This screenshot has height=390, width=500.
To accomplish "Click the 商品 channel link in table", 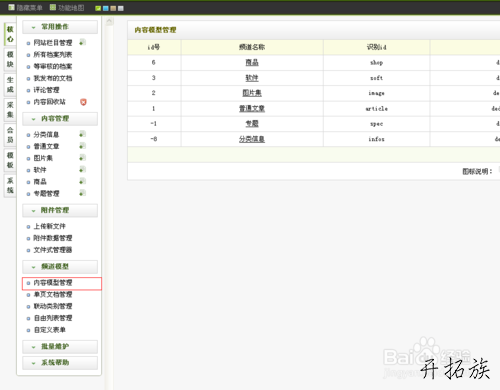I will click(252, 62).
